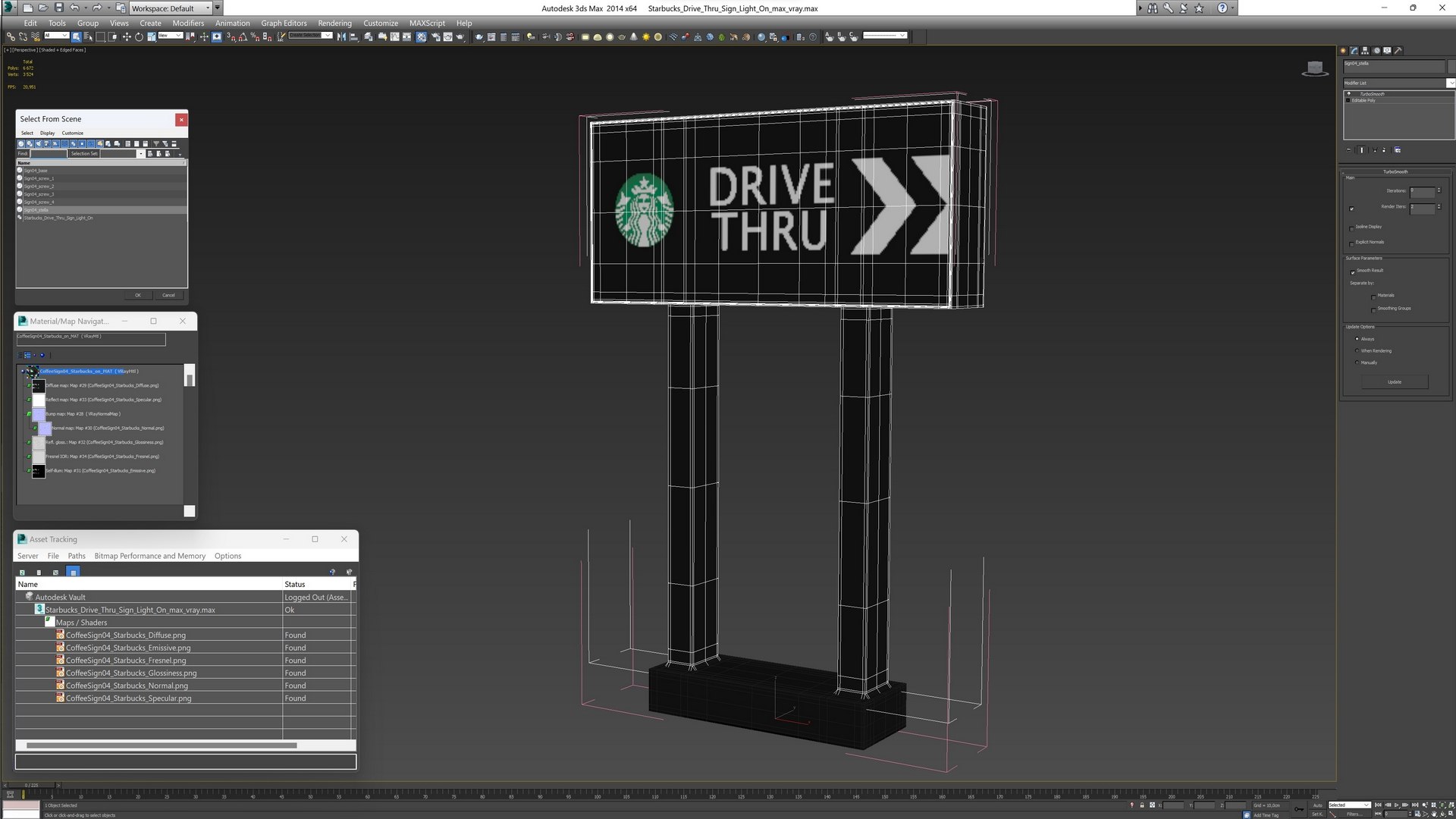The image size is (1456, 819).
Task: Open the MAXScript menu
Action: click(x=427, y=23)
